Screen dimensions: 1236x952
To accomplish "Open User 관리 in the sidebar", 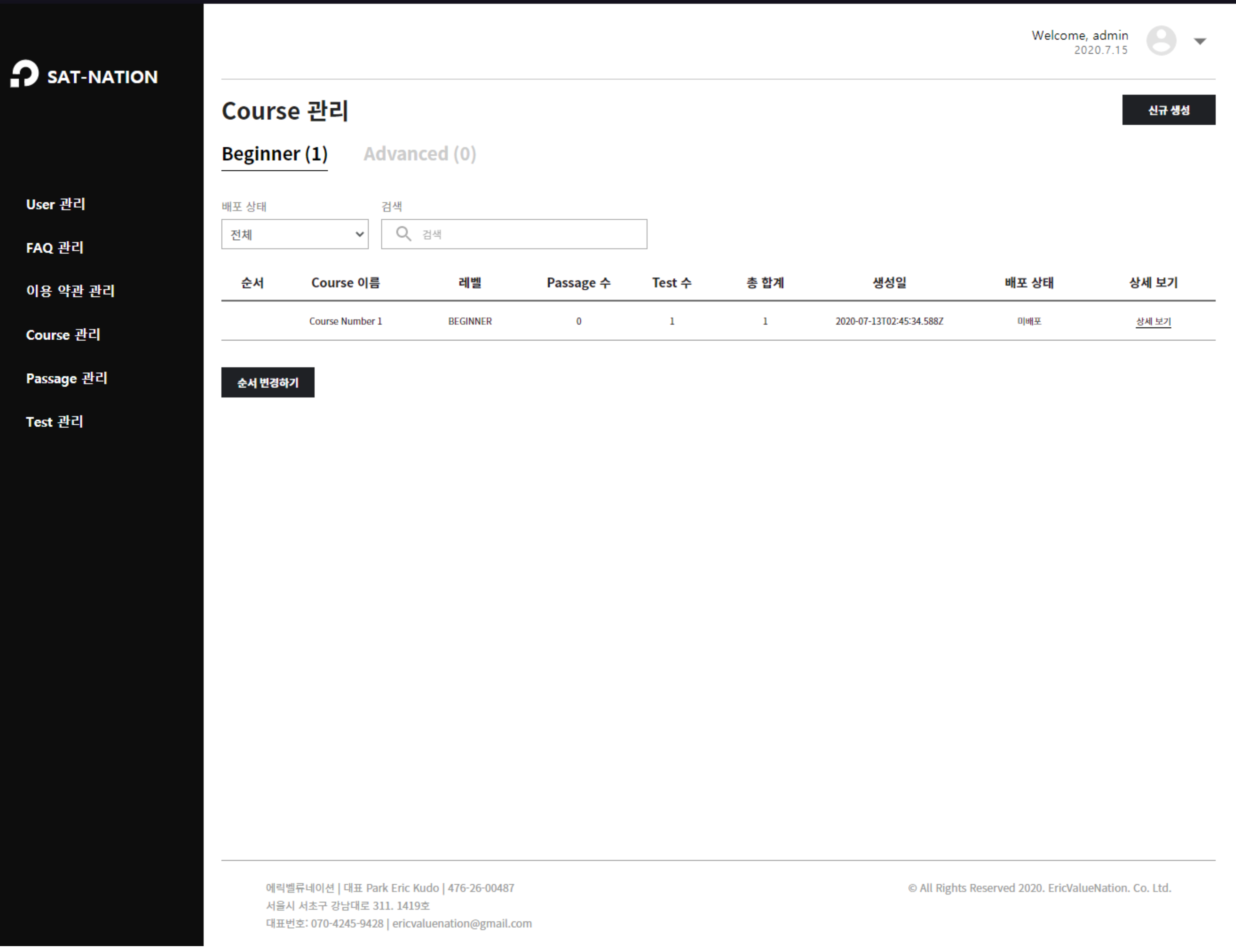I will pos(56,204).
